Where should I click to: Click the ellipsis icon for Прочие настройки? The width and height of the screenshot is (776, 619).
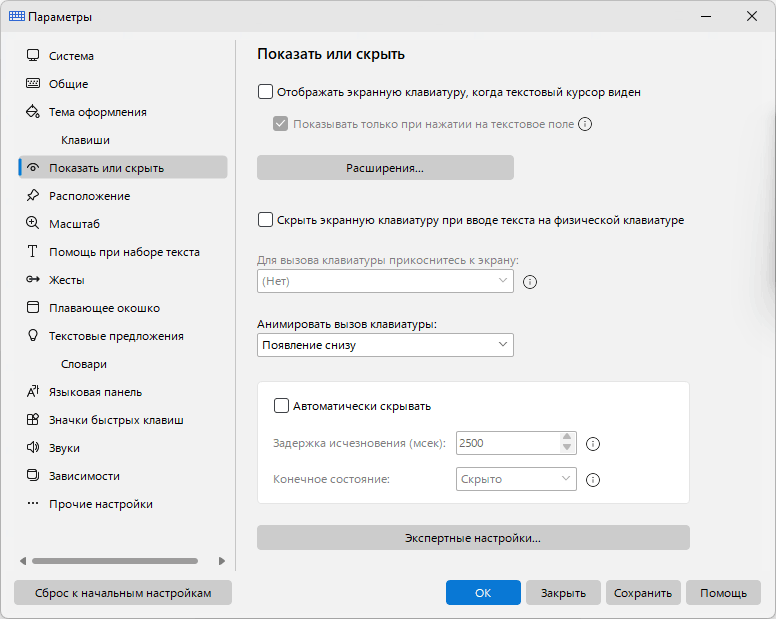click(x=33, y=503)
